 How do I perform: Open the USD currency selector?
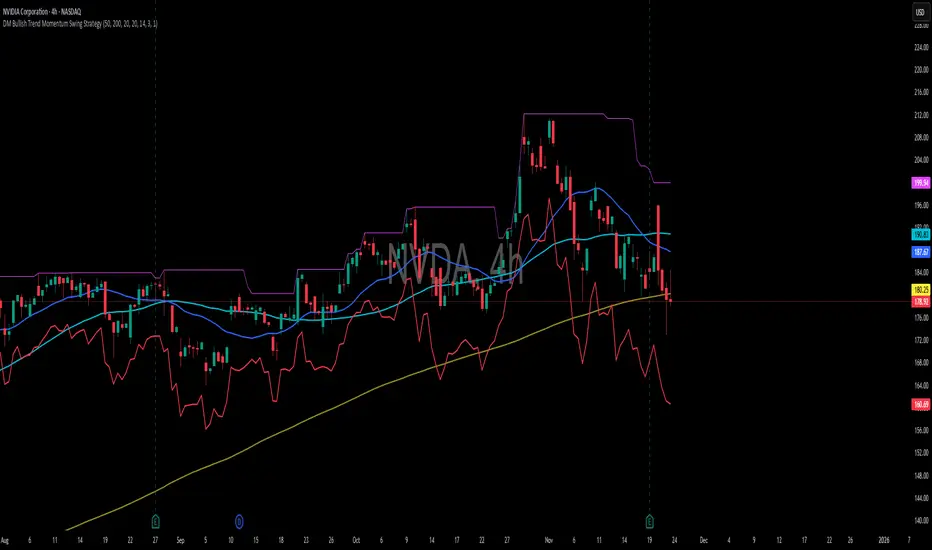pos(921,12)
